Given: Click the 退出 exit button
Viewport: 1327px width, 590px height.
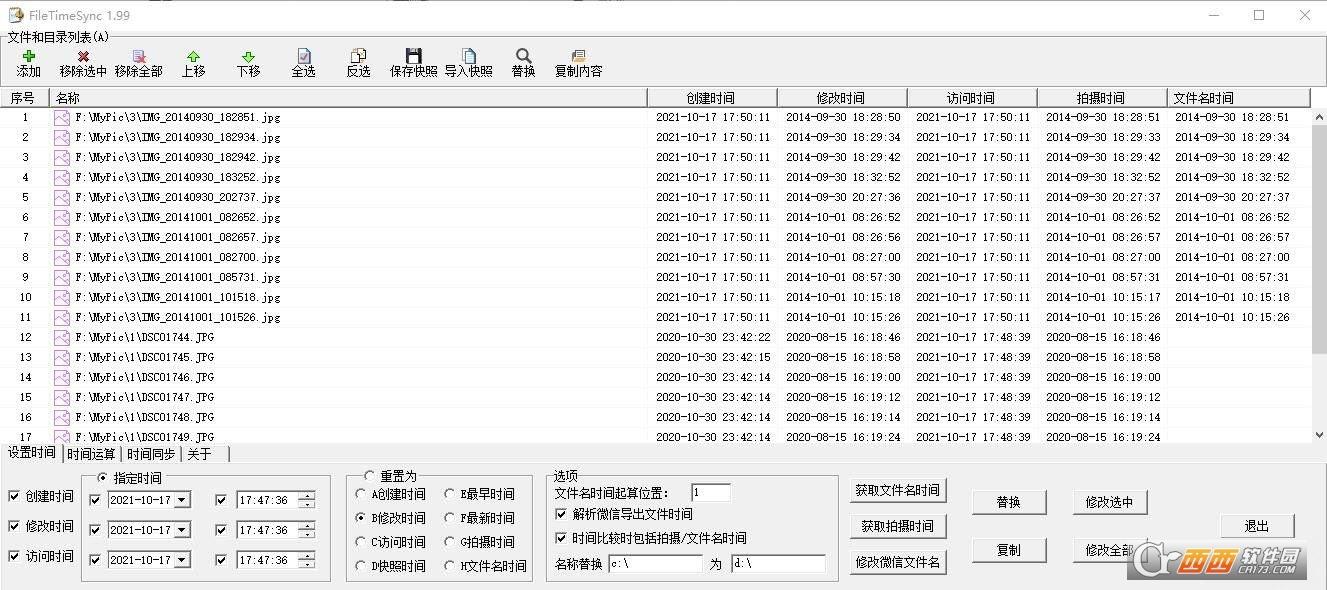Looking at the screenshot, I should tap(1257, 526).
